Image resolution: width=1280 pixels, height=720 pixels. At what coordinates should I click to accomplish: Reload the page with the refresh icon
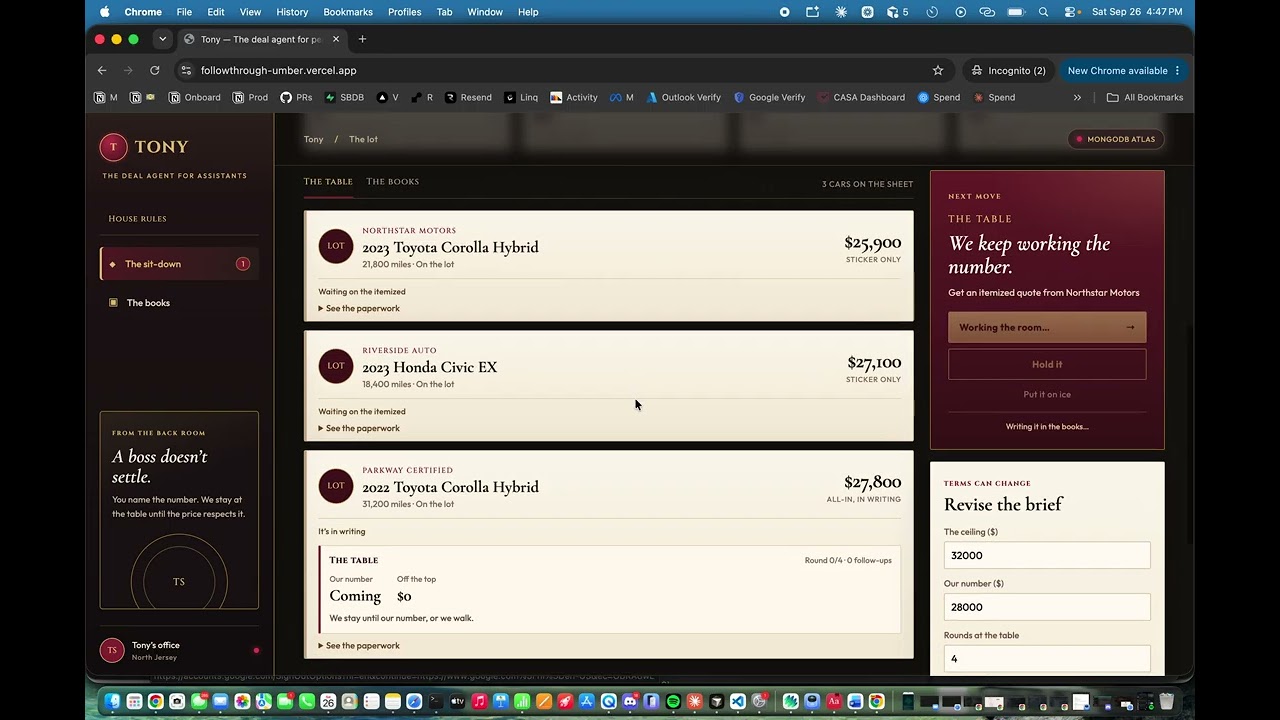[x=155, y=71]
